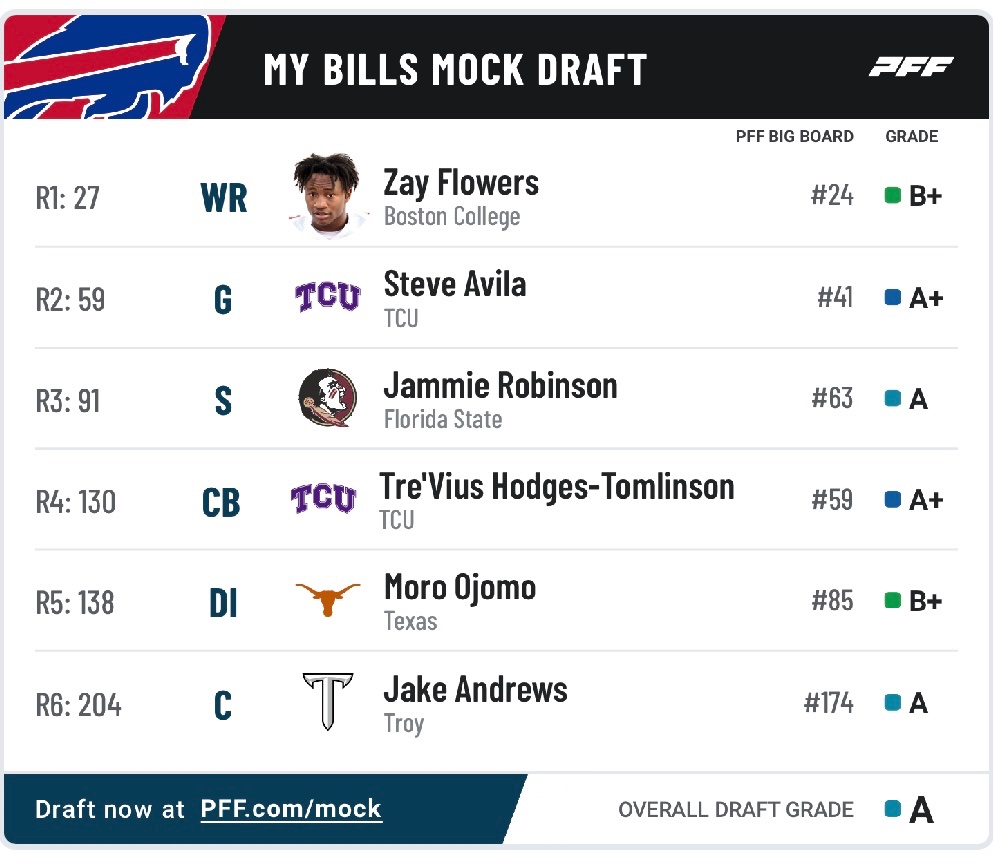Click the Grade column header
This screenshot has height=865, width=993.
[x=911, y=136]
